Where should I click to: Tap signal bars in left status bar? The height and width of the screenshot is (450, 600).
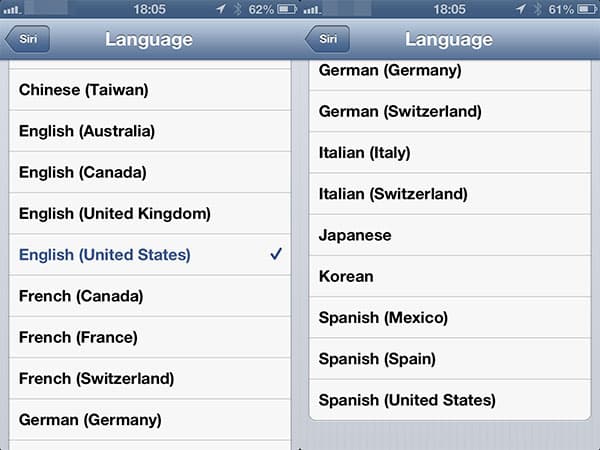coord(12,10)
